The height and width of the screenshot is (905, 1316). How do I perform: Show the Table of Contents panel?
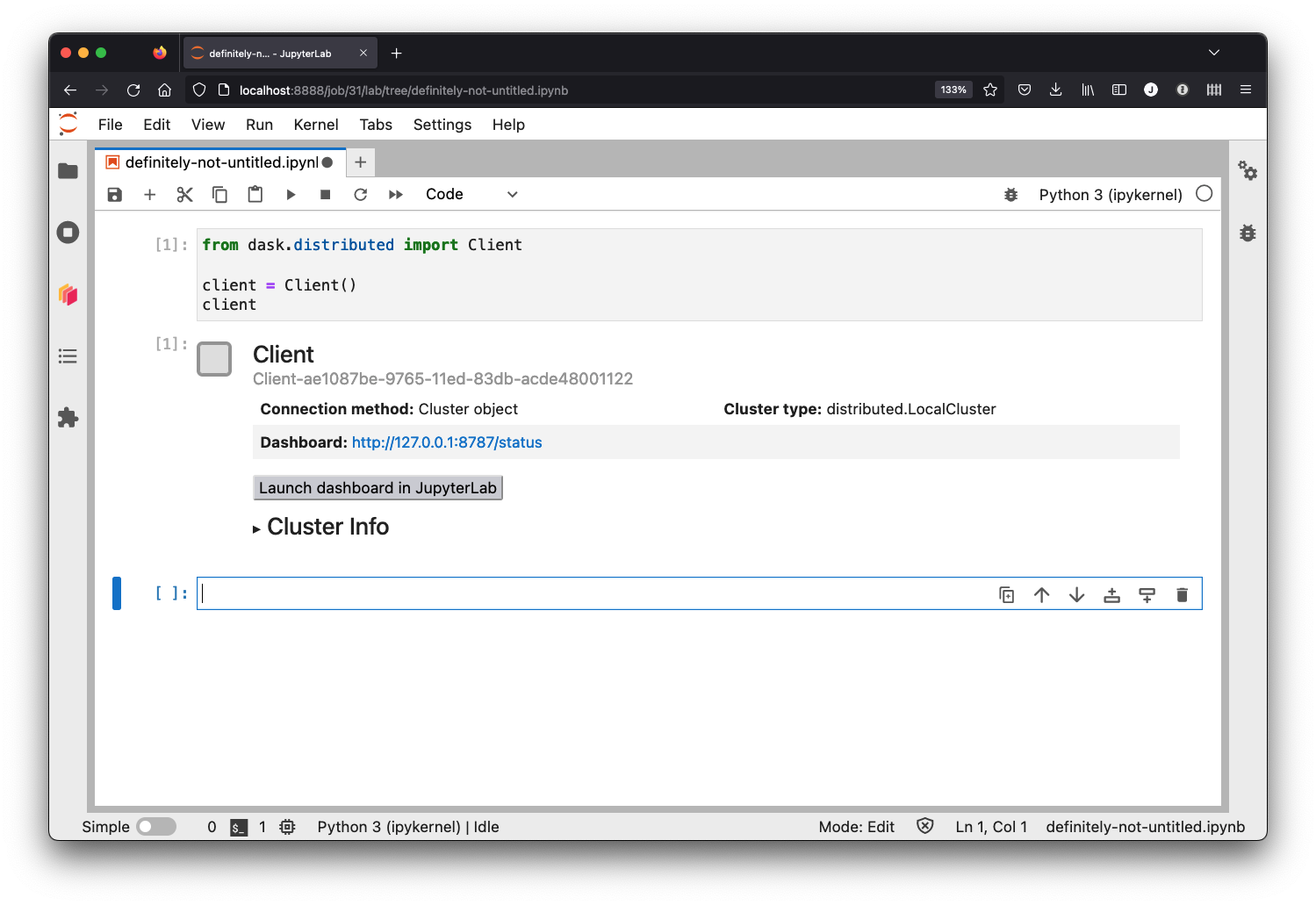[68, 356]
